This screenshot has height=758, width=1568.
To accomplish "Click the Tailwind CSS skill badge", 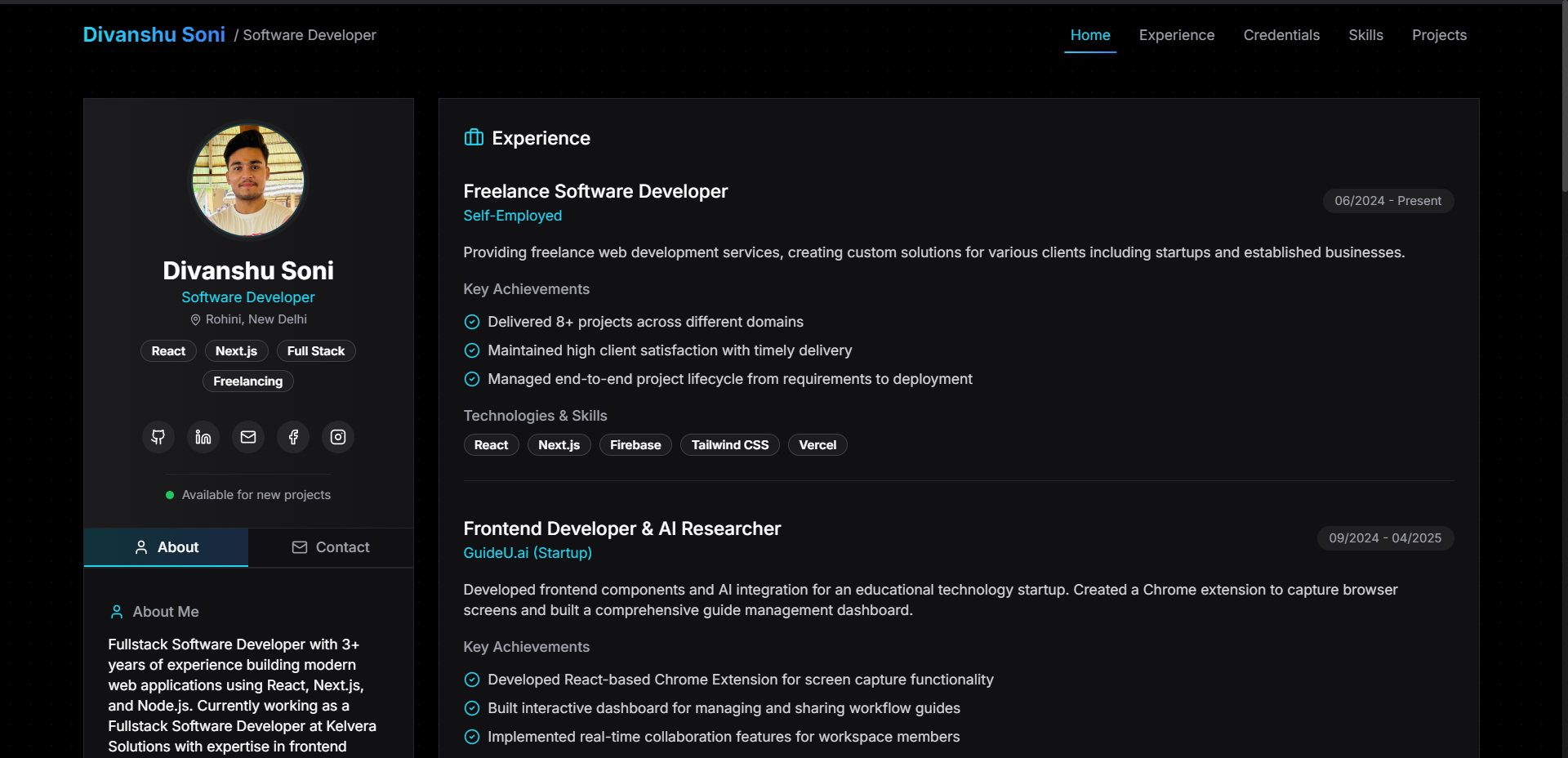I will (730, 445).
